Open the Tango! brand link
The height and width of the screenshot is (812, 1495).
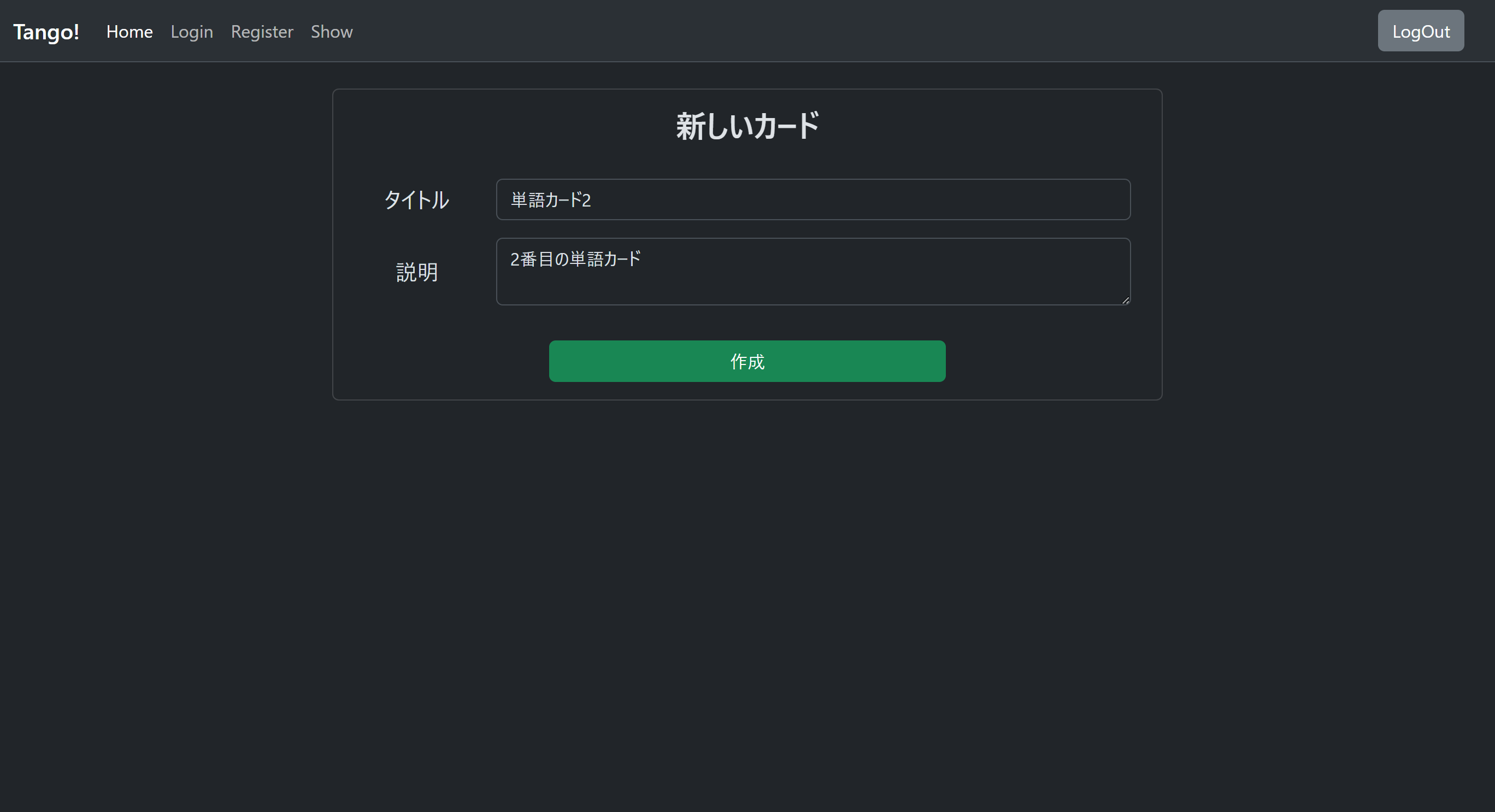point(46,31)
